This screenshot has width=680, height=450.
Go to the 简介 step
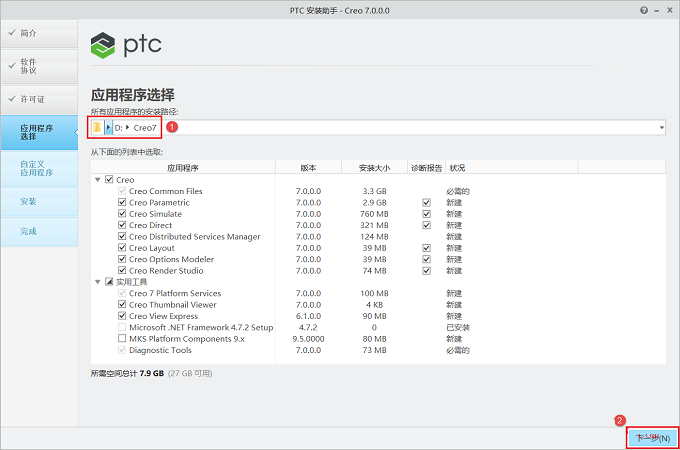pyautogui.click(x=39, y=33)
